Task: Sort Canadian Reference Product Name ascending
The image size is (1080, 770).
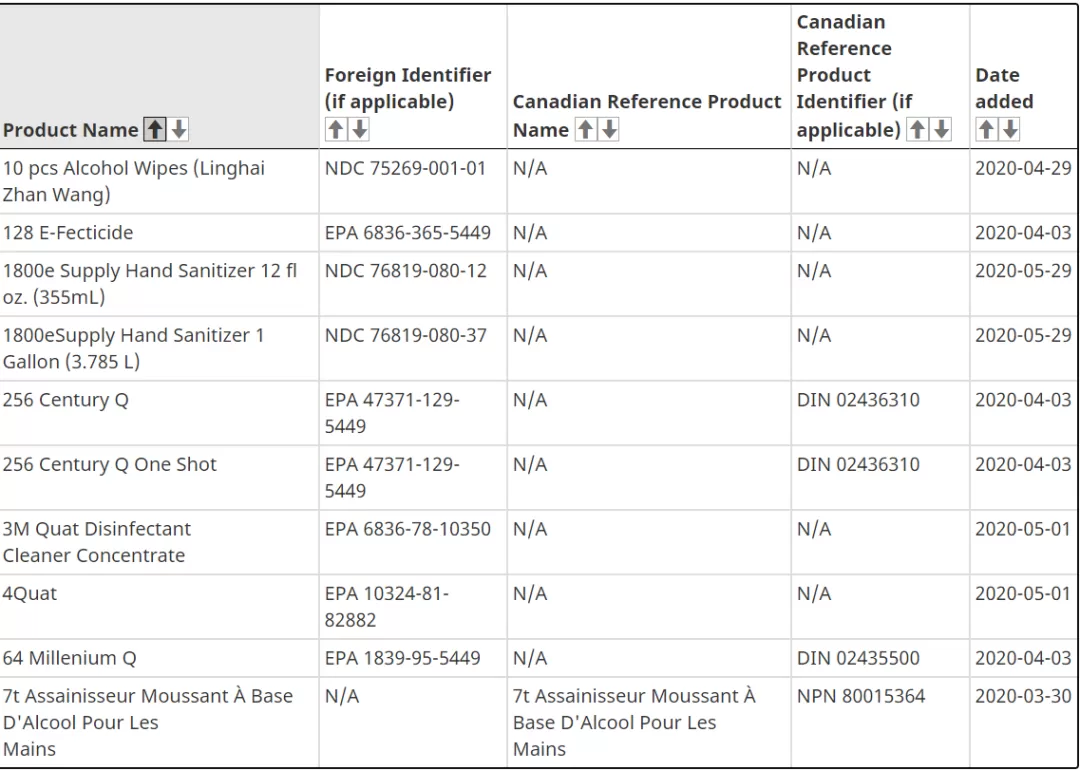Action: tap(585, 129)
